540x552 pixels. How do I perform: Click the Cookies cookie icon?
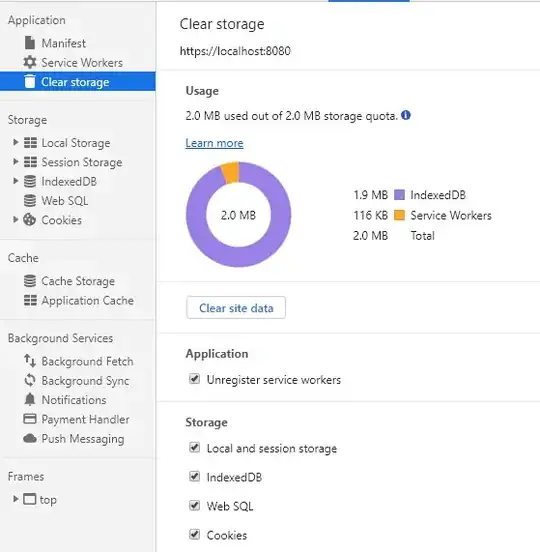pyautogui.click(x=30, y=220)
